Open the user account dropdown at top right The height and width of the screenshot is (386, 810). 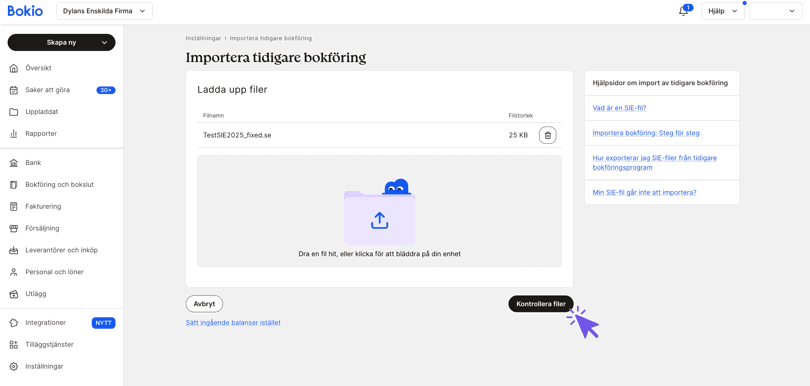[x=775, y=11]
